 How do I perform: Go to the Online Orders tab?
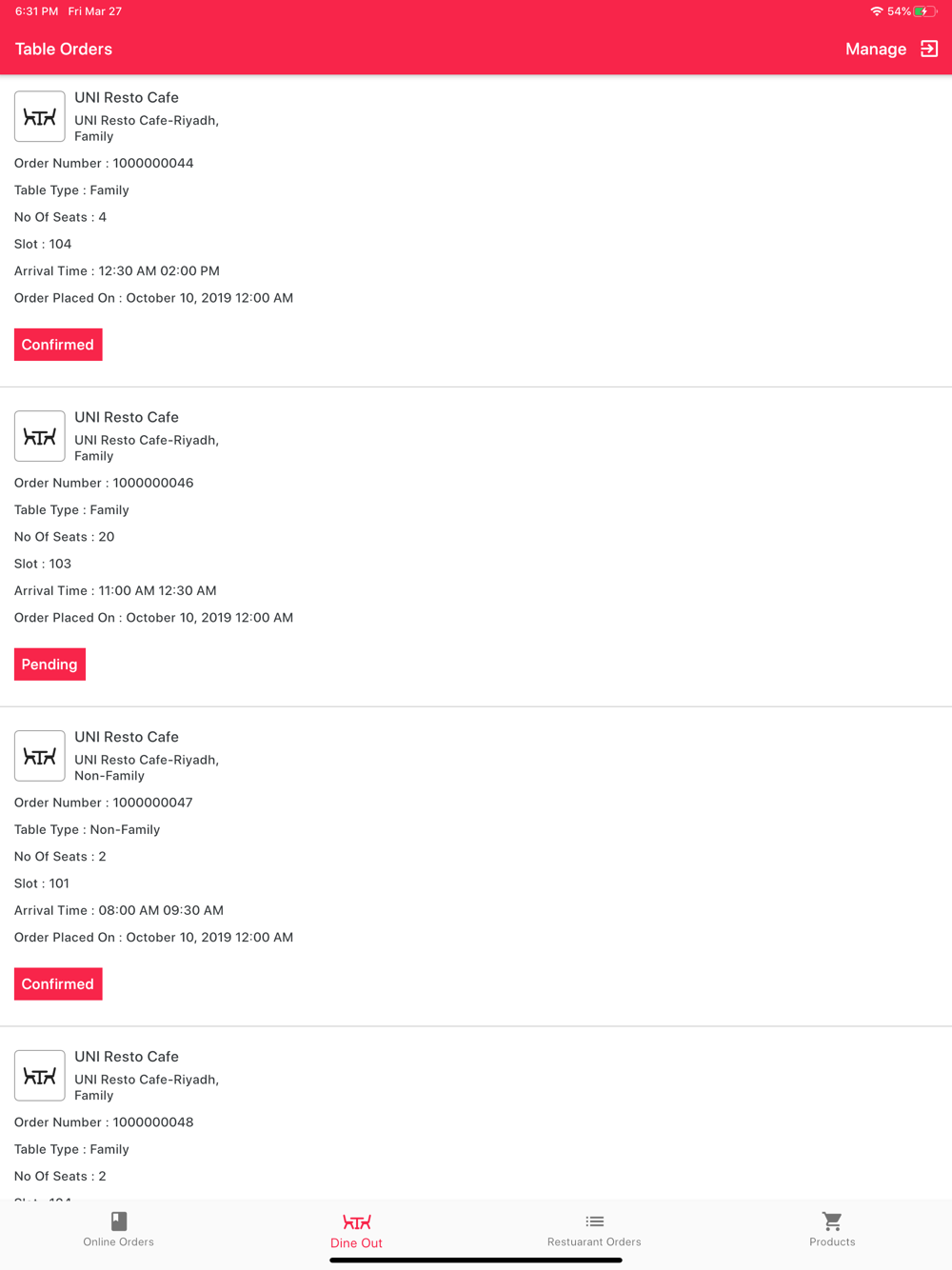click(119, 1229)
